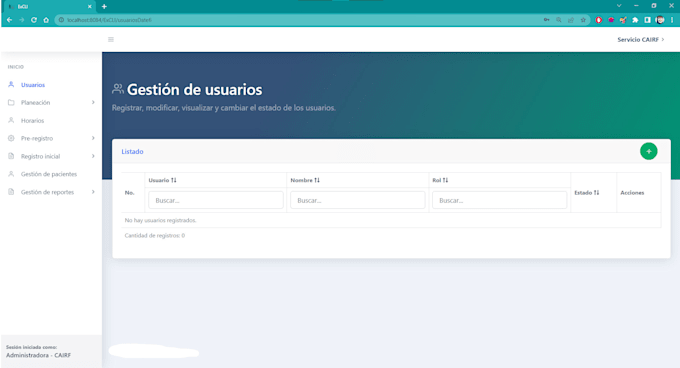The image size is (680, 368).
Task: Click the password key icon
Action: [x=546, y=20]
